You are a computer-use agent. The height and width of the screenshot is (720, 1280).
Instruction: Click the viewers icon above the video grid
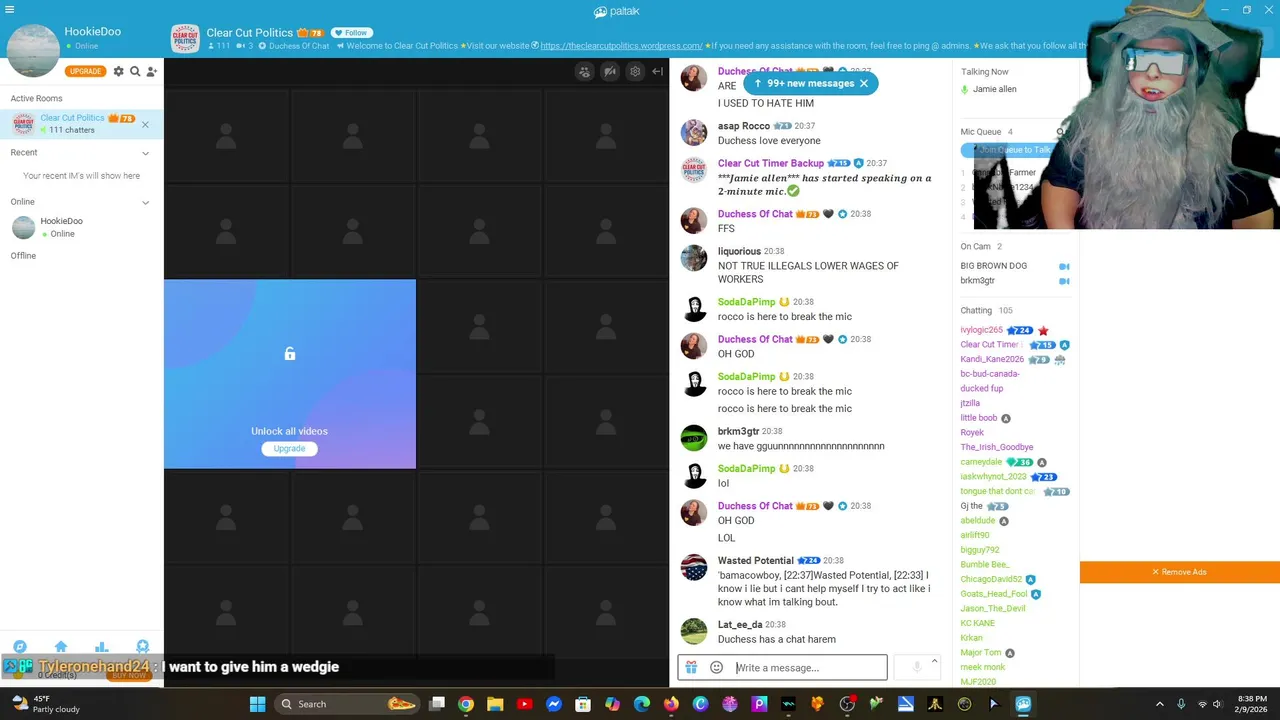584,72
